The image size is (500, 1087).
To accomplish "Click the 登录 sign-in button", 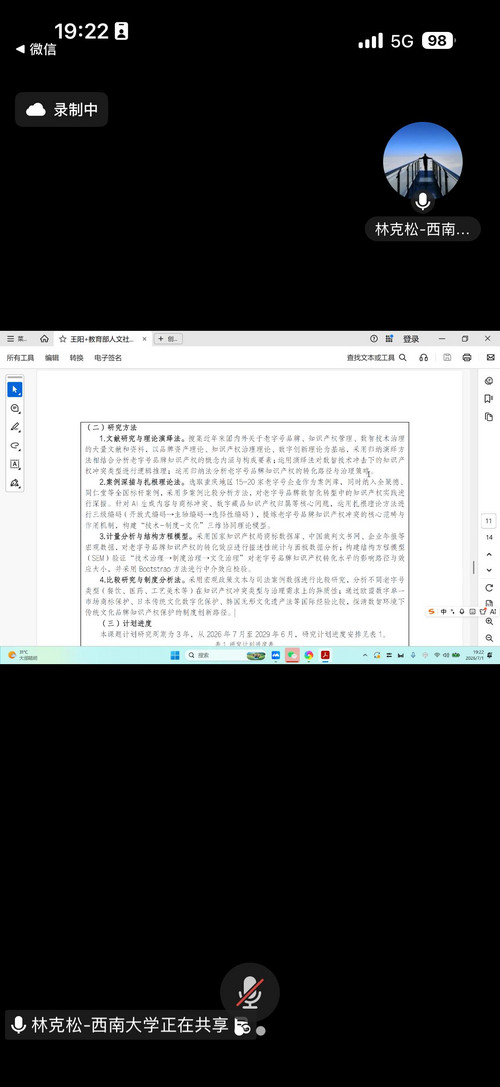I will tap(411, 339).
